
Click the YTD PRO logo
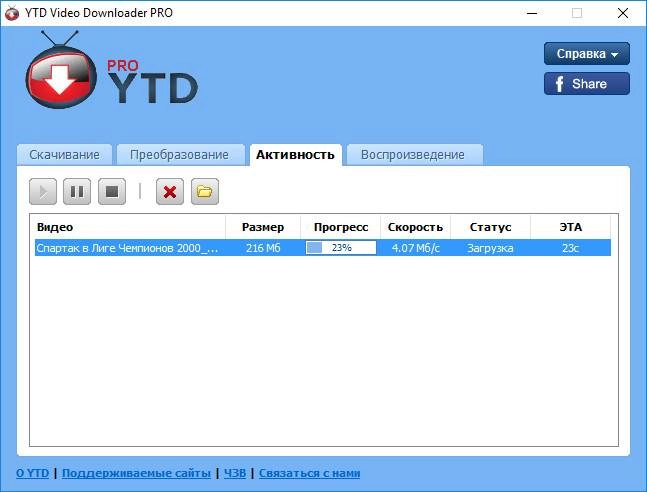click(111, 70)
